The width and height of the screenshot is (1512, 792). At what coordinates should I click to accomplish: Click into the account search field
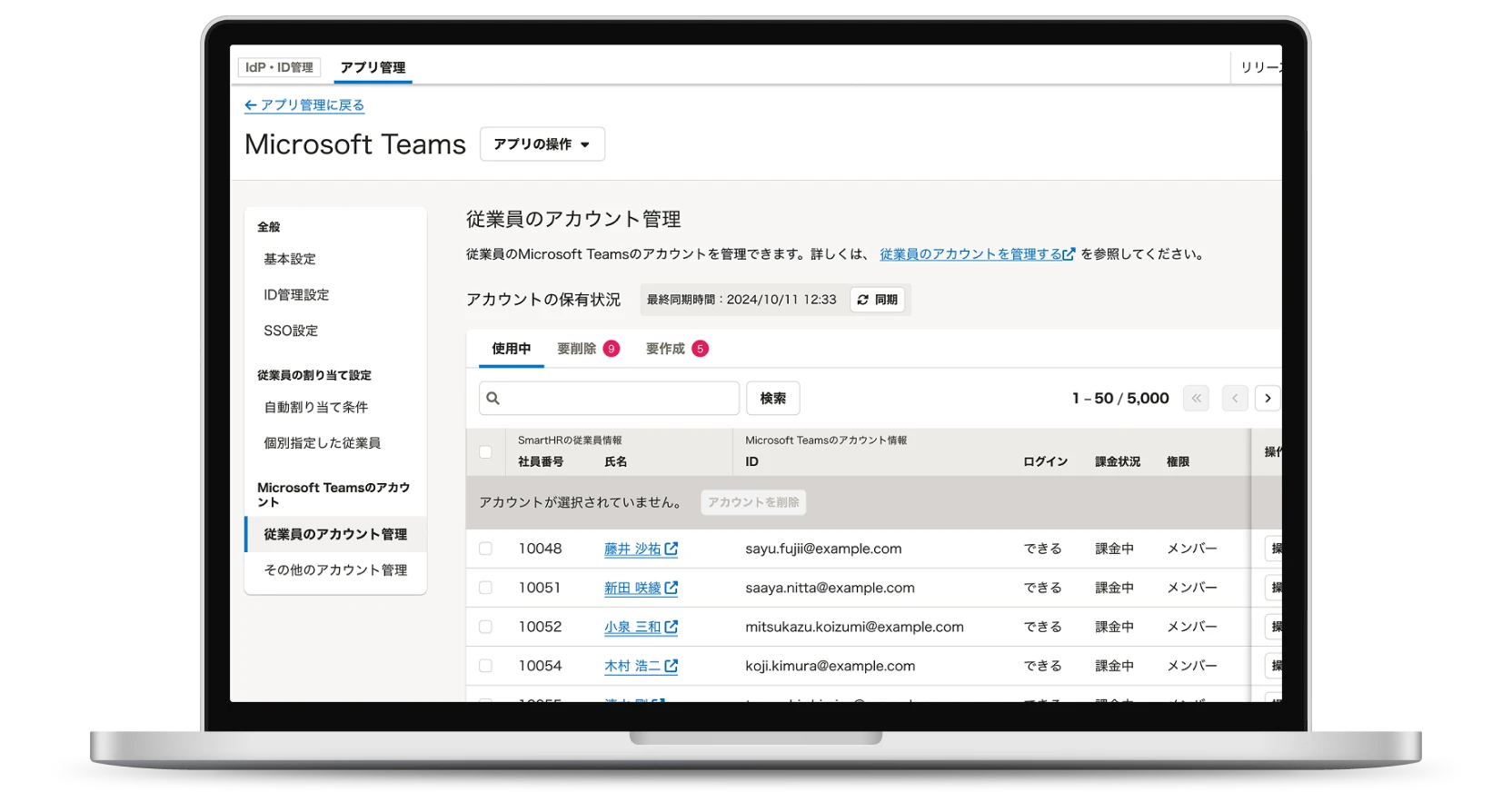pos(618,399)
